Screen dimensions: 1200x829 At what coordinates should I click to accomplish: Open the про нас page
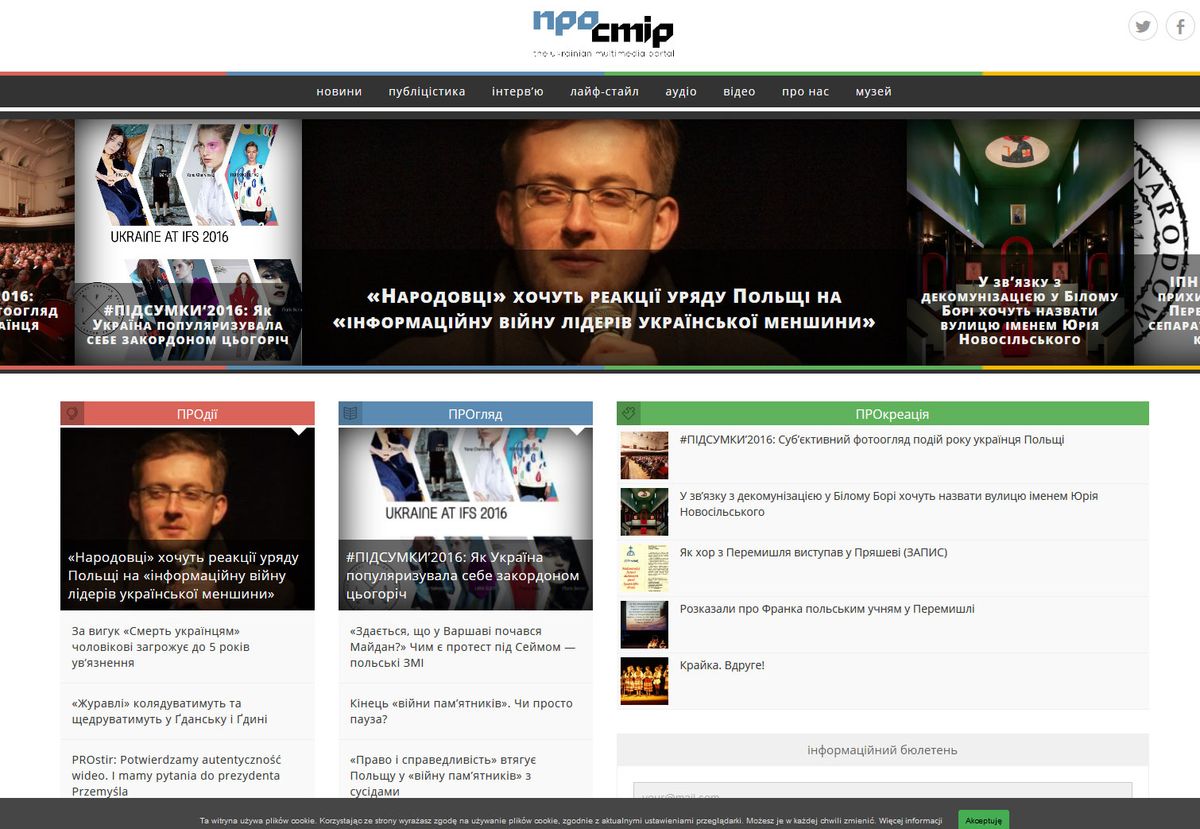805,91
